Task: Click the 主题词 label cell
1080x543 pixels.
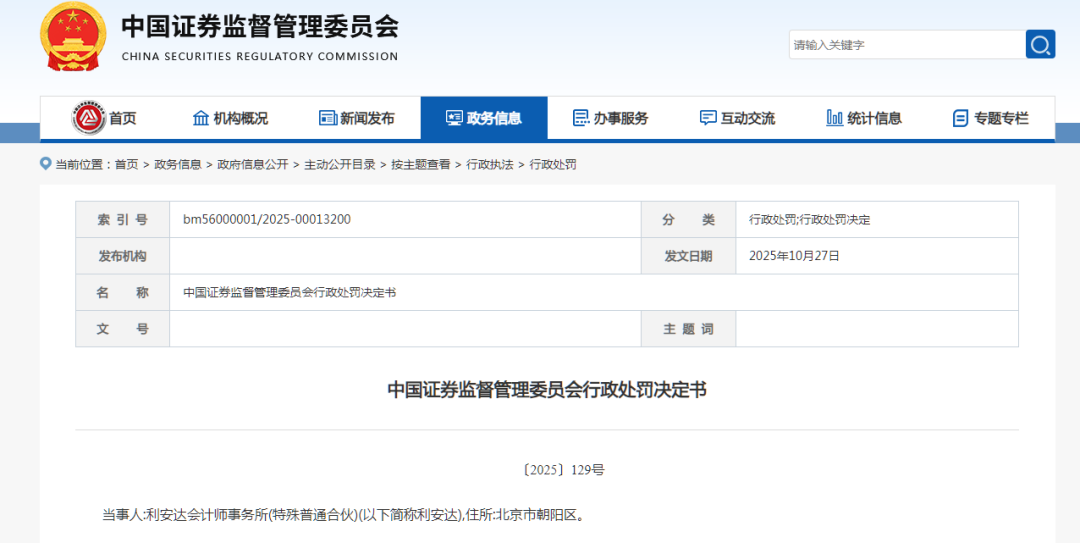Action: [x=689, y=329]
